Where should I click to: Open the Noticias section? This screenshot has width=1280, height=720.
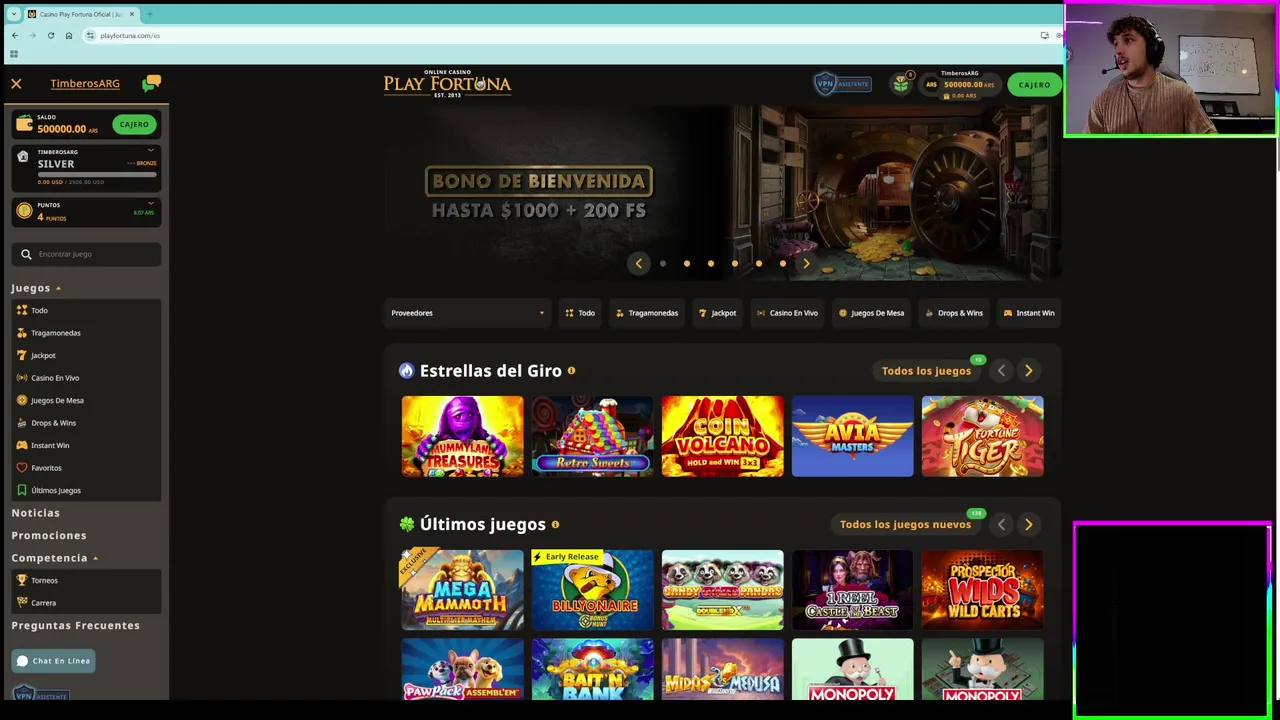click(35, 513)
